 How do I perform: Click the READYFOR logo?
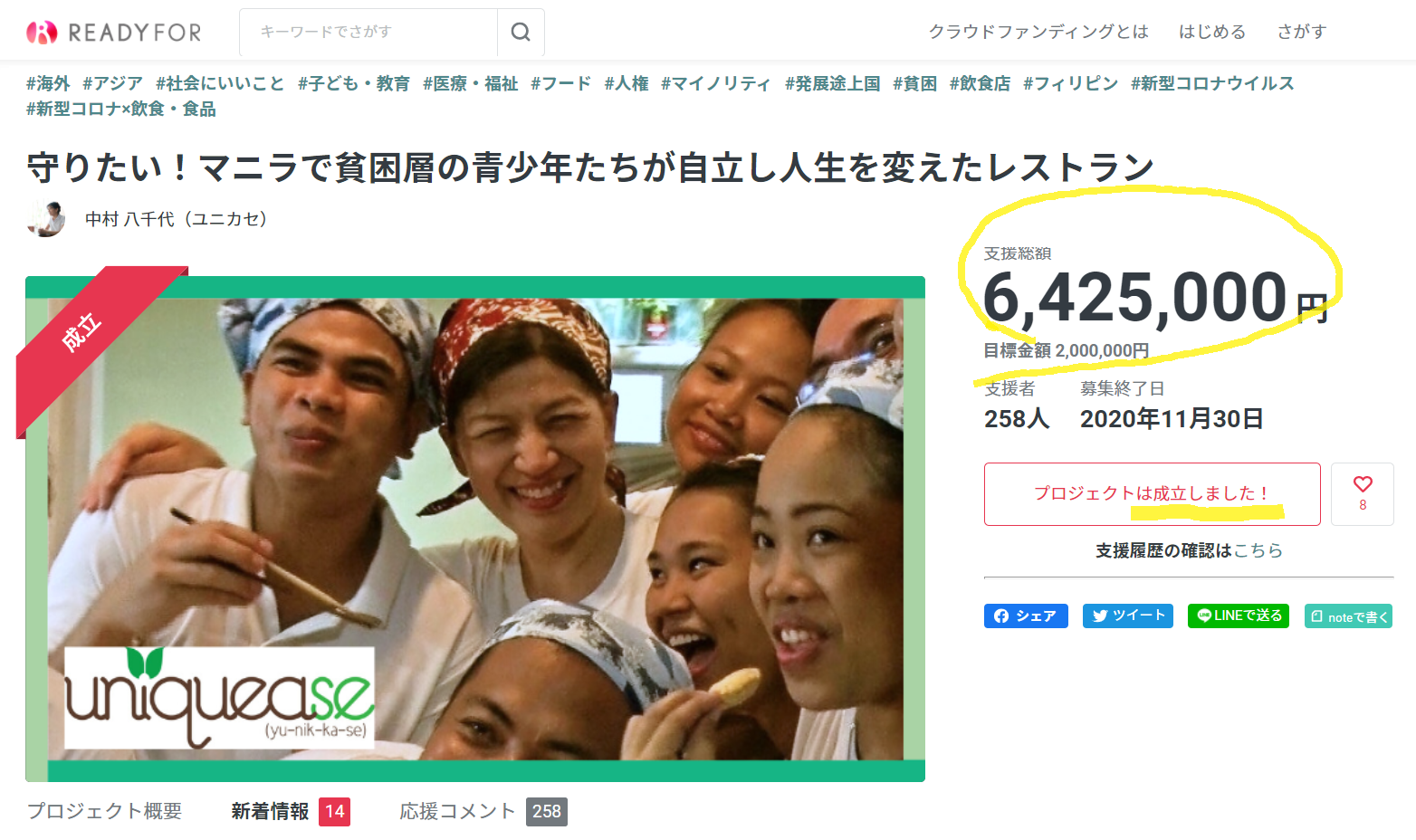pos(114,33)
